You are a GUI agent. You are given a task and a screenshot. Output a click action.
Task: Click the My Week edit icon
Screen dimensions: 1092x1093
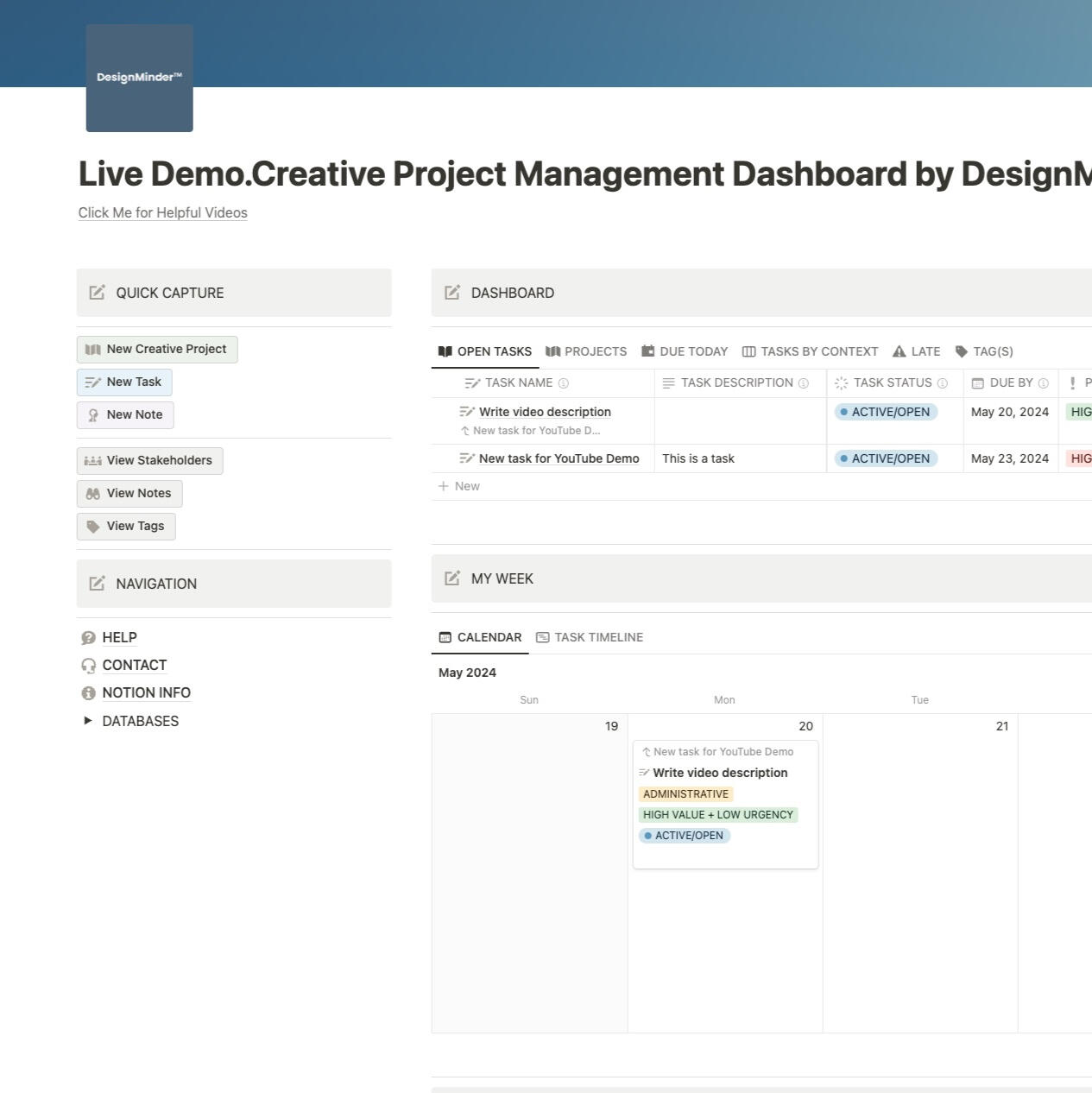pos(452,578)
